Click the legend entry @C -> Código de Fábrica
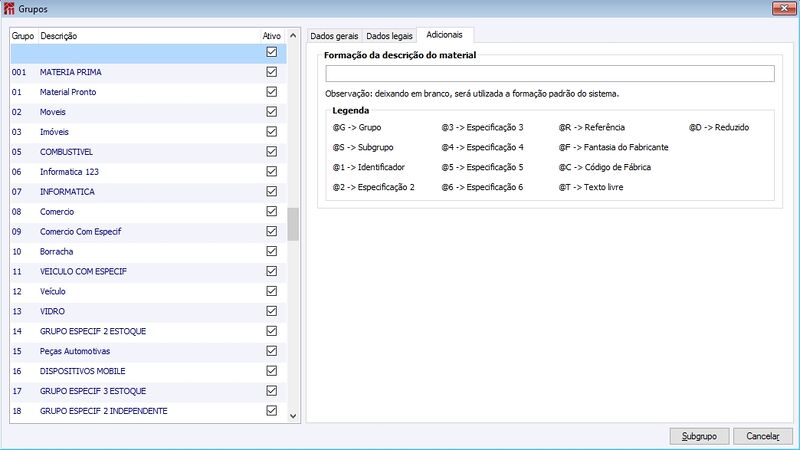Viewport: 800px width, 450px height. click(605, 167)
